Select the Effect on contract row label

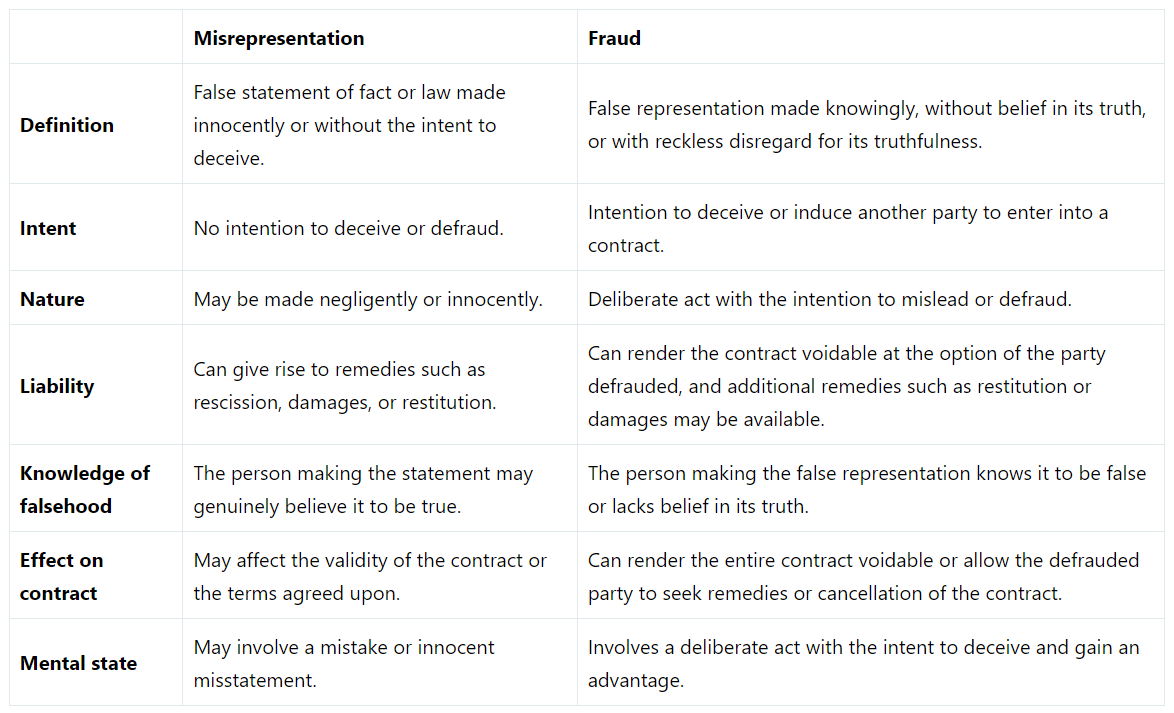pos(61,576)
